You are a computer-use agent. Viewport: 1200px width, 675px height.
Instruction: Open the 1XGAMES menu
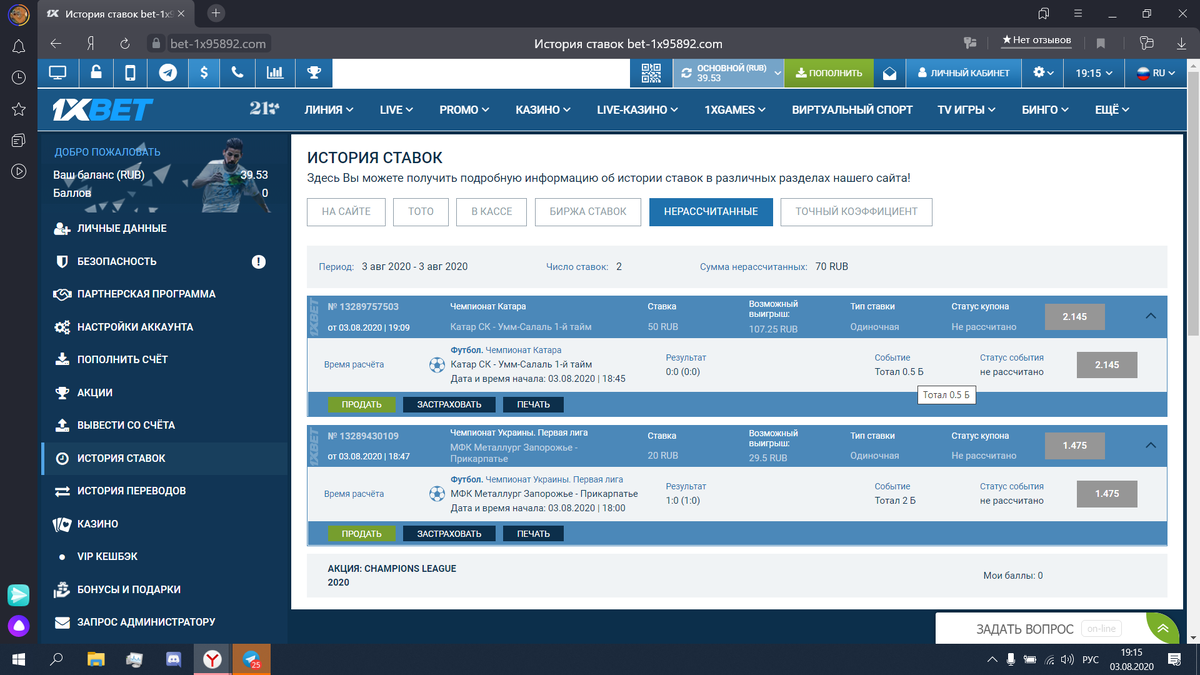[x=735, y=109]
